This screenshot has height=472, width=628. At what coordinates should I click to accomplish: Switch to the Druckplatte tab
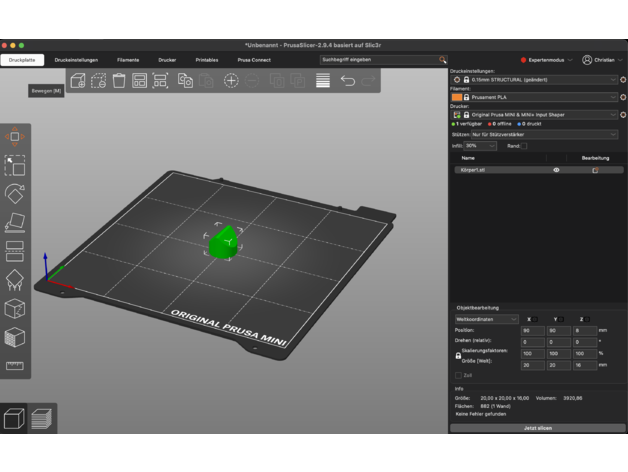click(22, 60)
